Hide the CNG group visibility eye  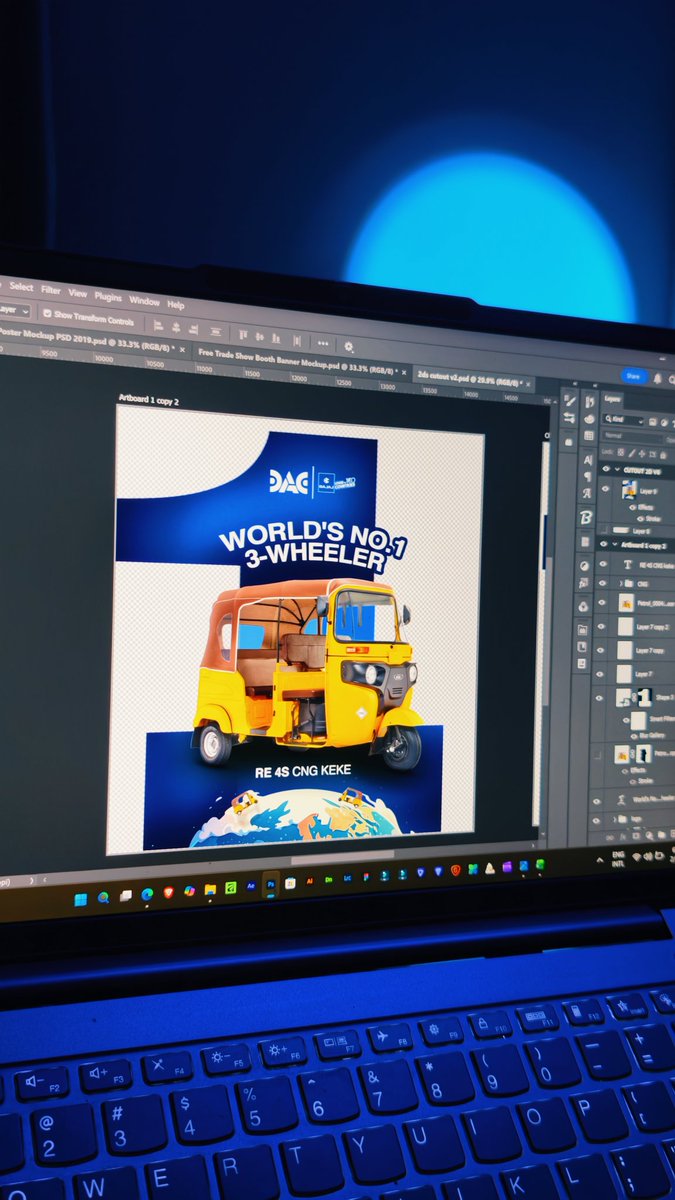click(x=602, y=583)
